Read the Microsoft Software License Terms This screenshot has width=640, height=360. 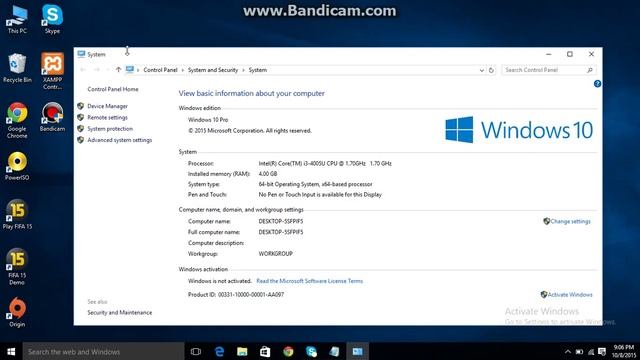click(309, 281)
